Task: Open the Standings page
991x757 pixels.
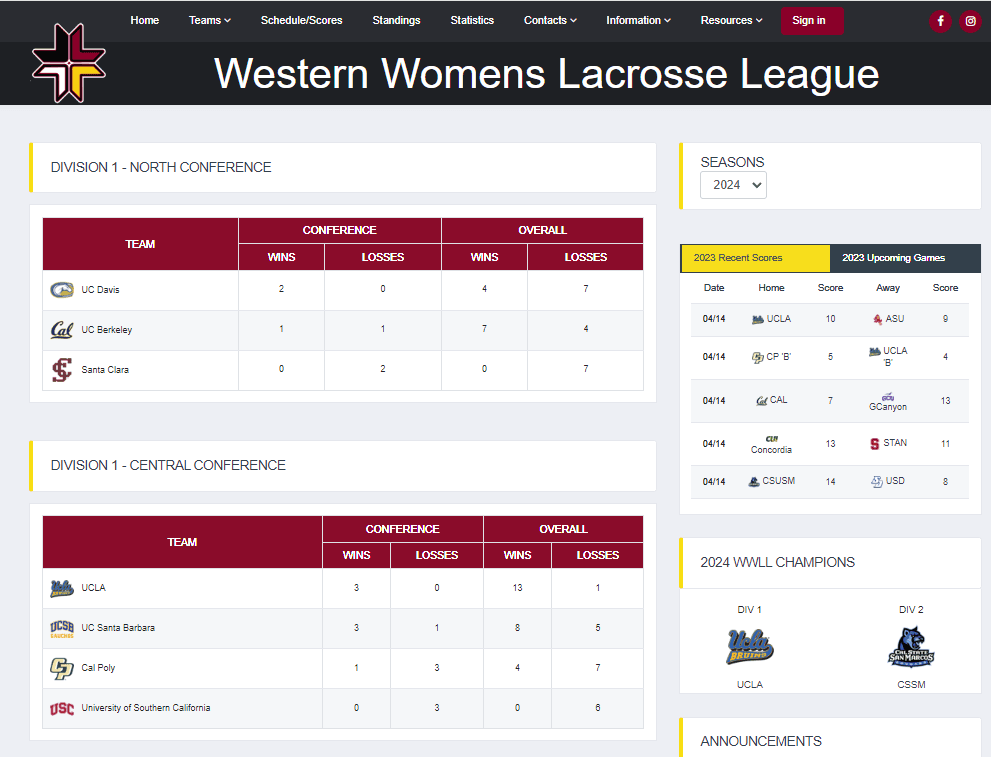Action: point(396,20)
